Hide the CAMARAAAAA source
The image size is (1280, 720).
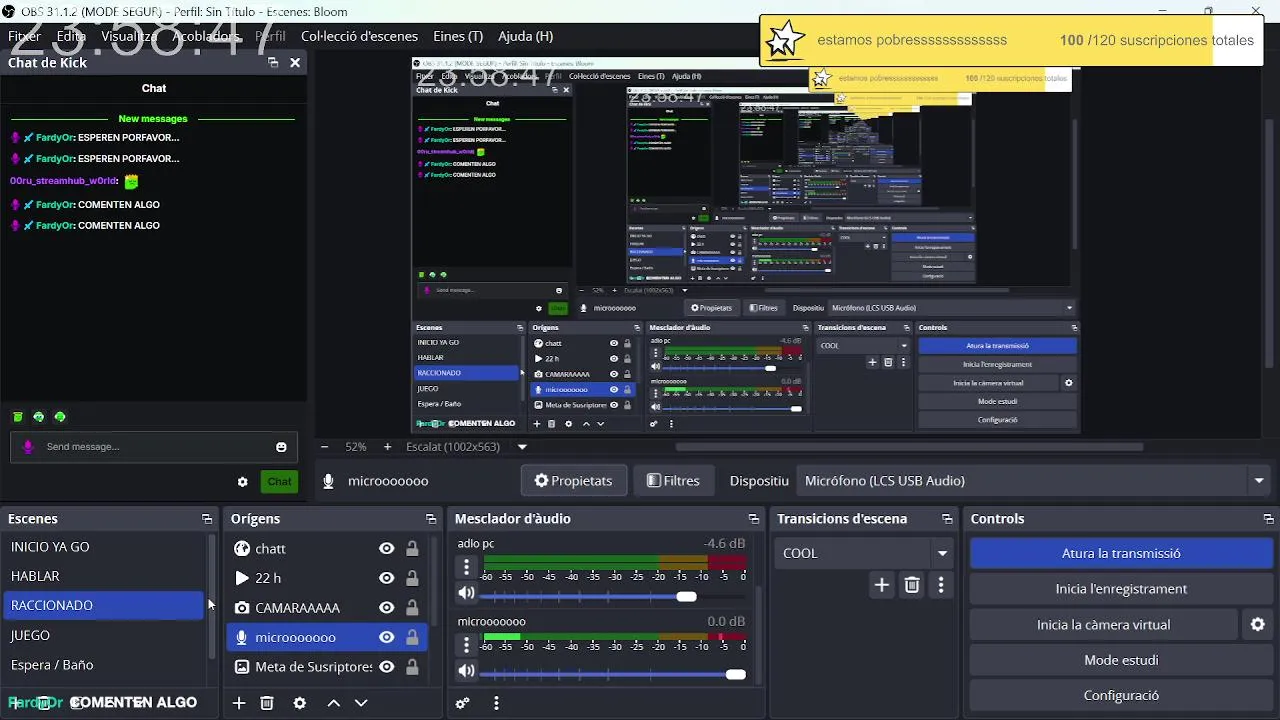point(386,608)
